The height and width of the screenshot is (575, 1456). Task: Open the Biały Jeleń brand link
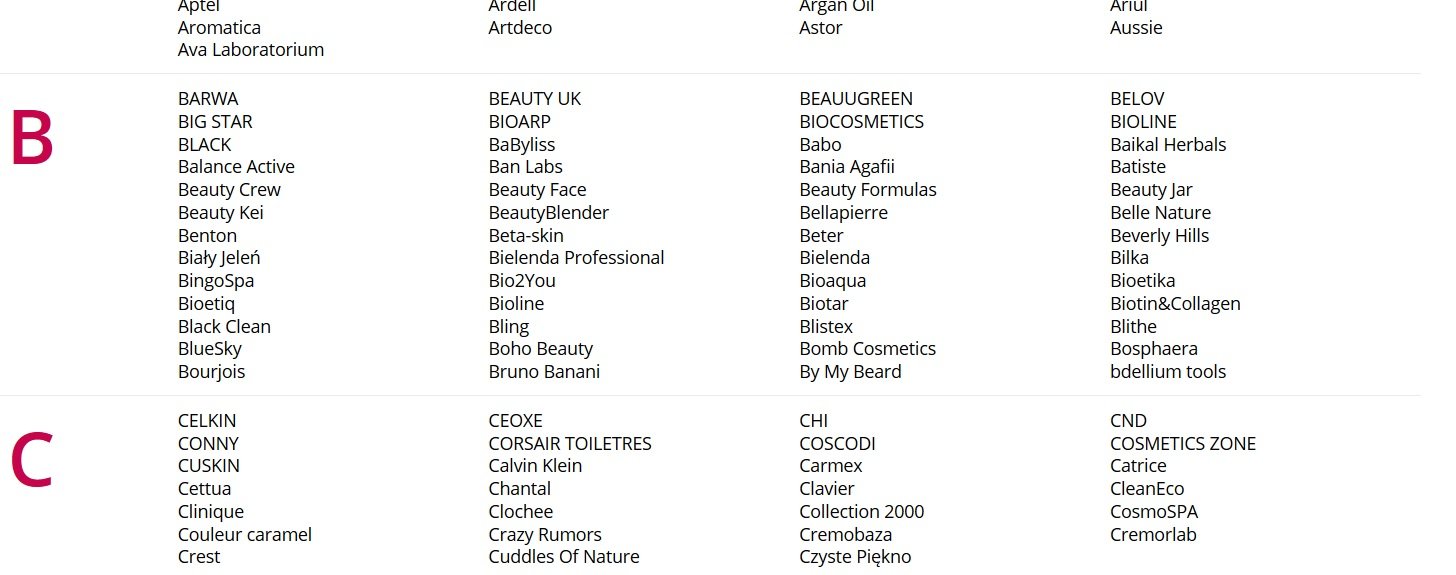[x=219, y=258]
